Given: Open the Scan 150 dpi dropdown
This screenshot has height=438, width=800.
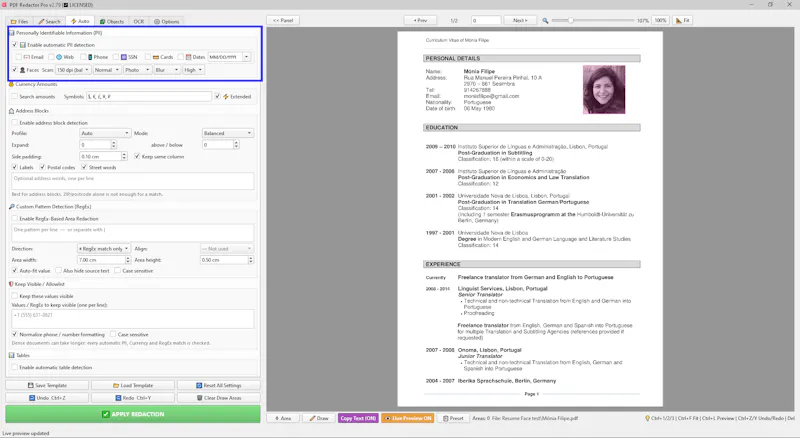Looking at the screenshot, I should 73,70.
